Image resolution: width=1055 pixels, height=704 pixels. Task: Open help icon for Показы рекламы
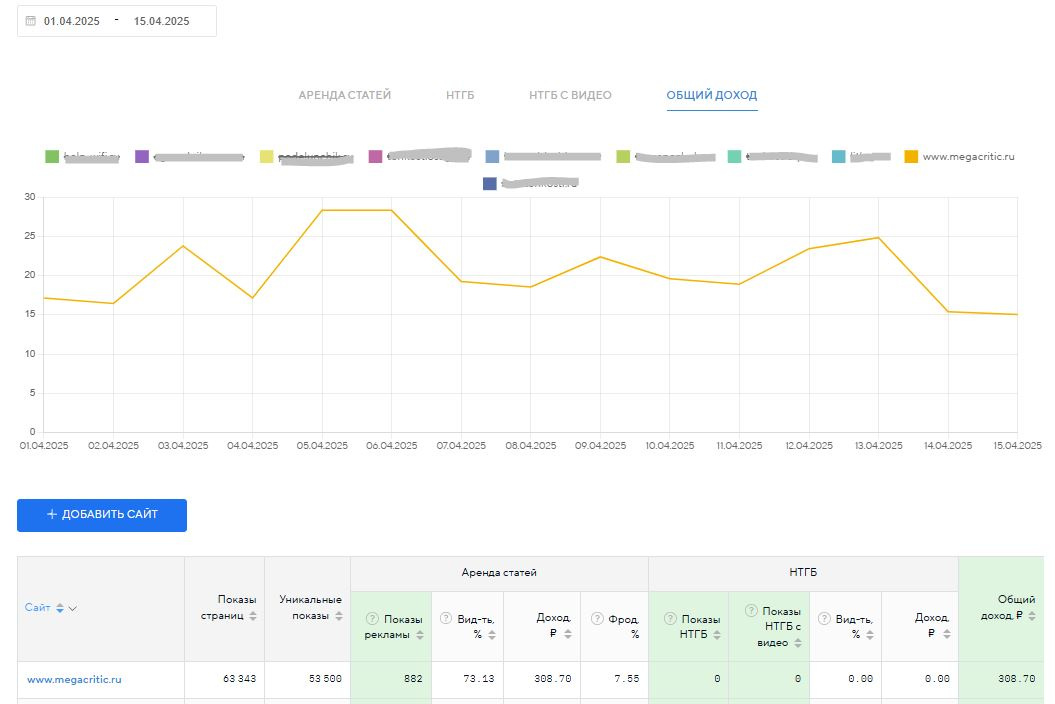tap(372, 619)
